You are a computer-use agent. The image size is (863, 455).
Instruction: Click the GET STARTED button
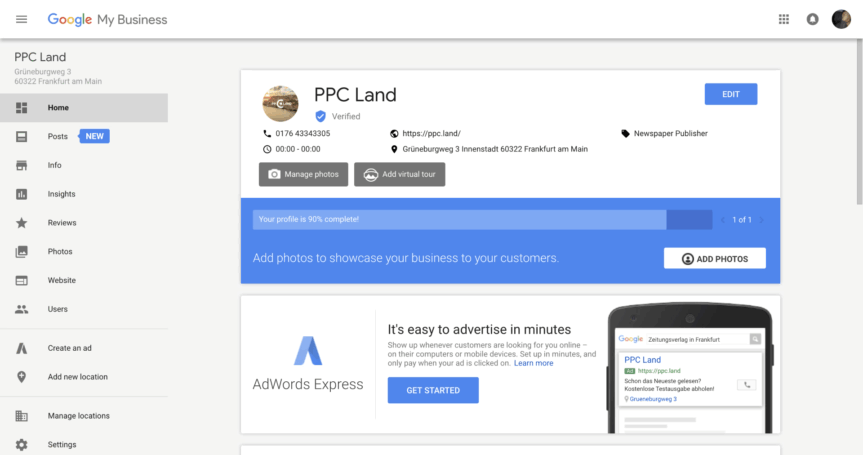click(x=433, y=391)
